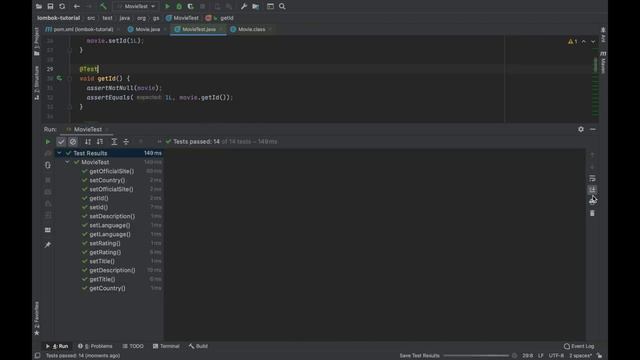Click the green Build hammer icon
Viewport: 640px width, 360px height.
tap(103, 7)
